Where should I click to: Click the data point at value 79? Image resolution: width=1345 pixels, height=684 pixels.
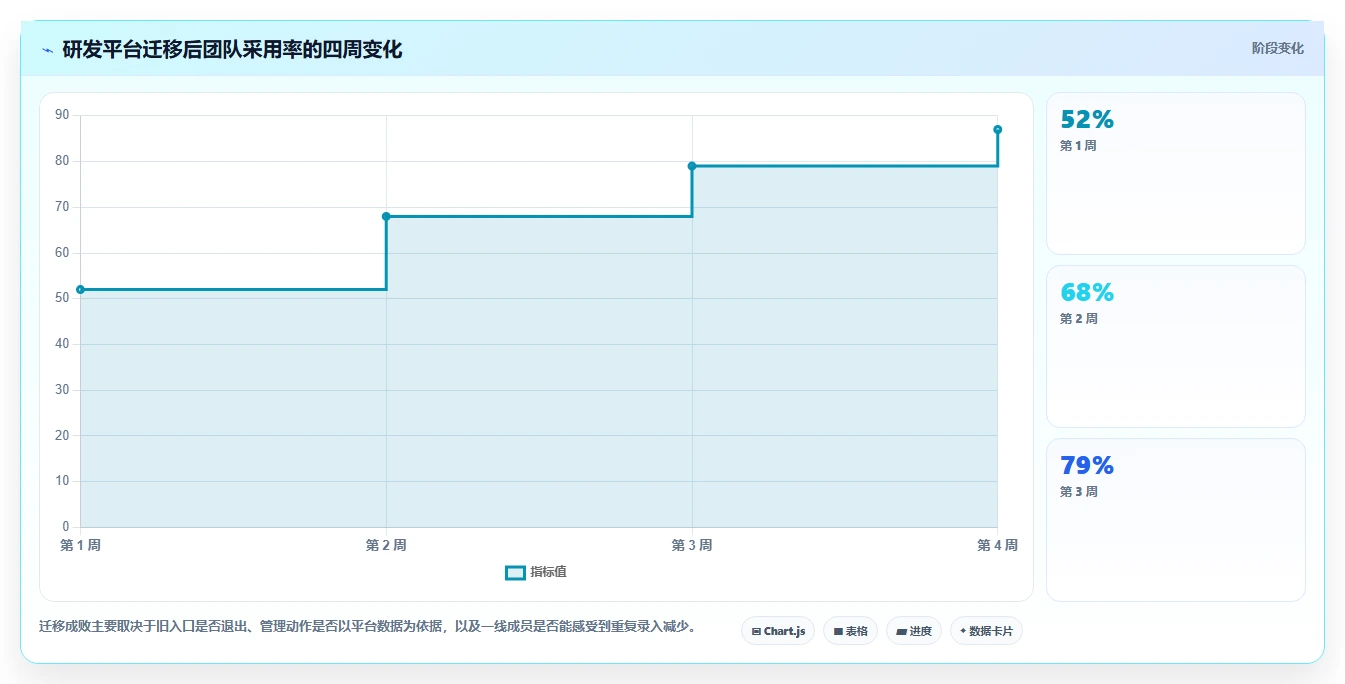pyautogui.click(x=692, y=166)
